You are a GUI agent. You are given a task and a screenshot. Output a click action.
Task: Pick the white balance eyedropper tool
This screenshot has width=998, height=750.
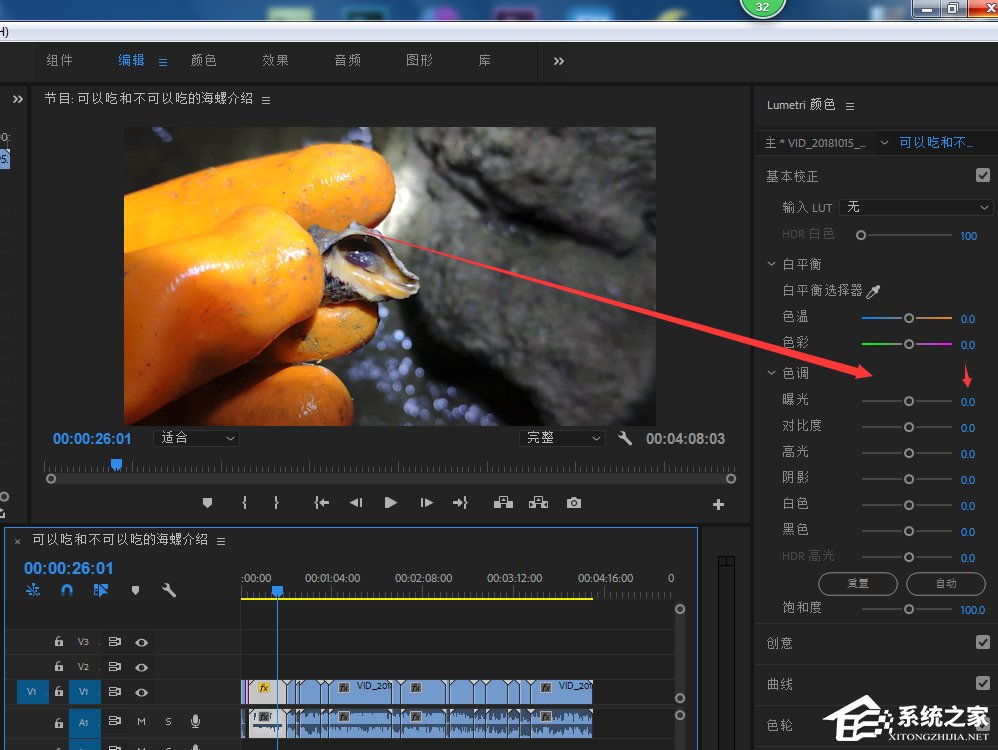[x=873, y=291]
